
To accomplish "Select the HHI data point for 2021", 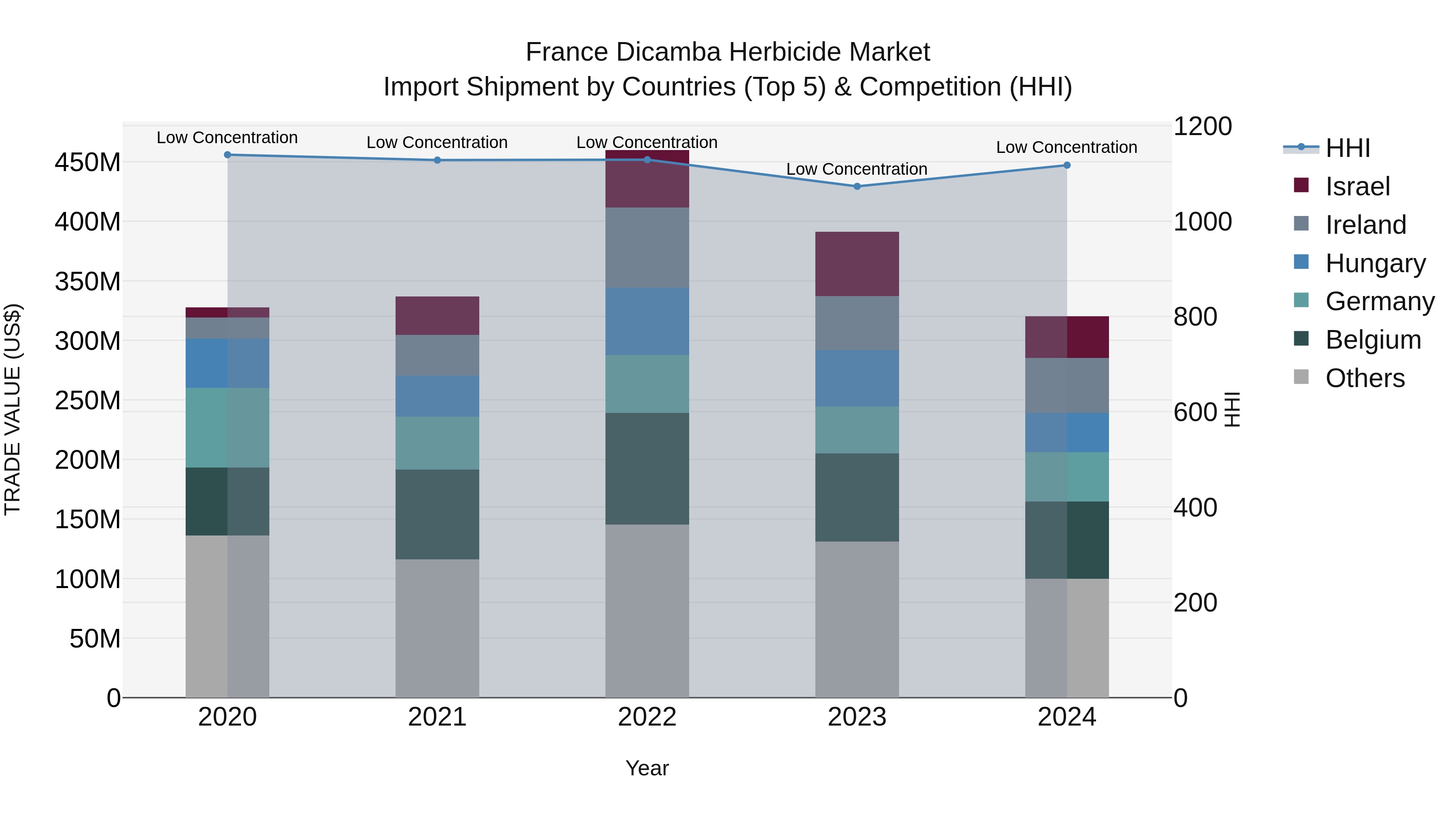I will (x=438, y=161).
